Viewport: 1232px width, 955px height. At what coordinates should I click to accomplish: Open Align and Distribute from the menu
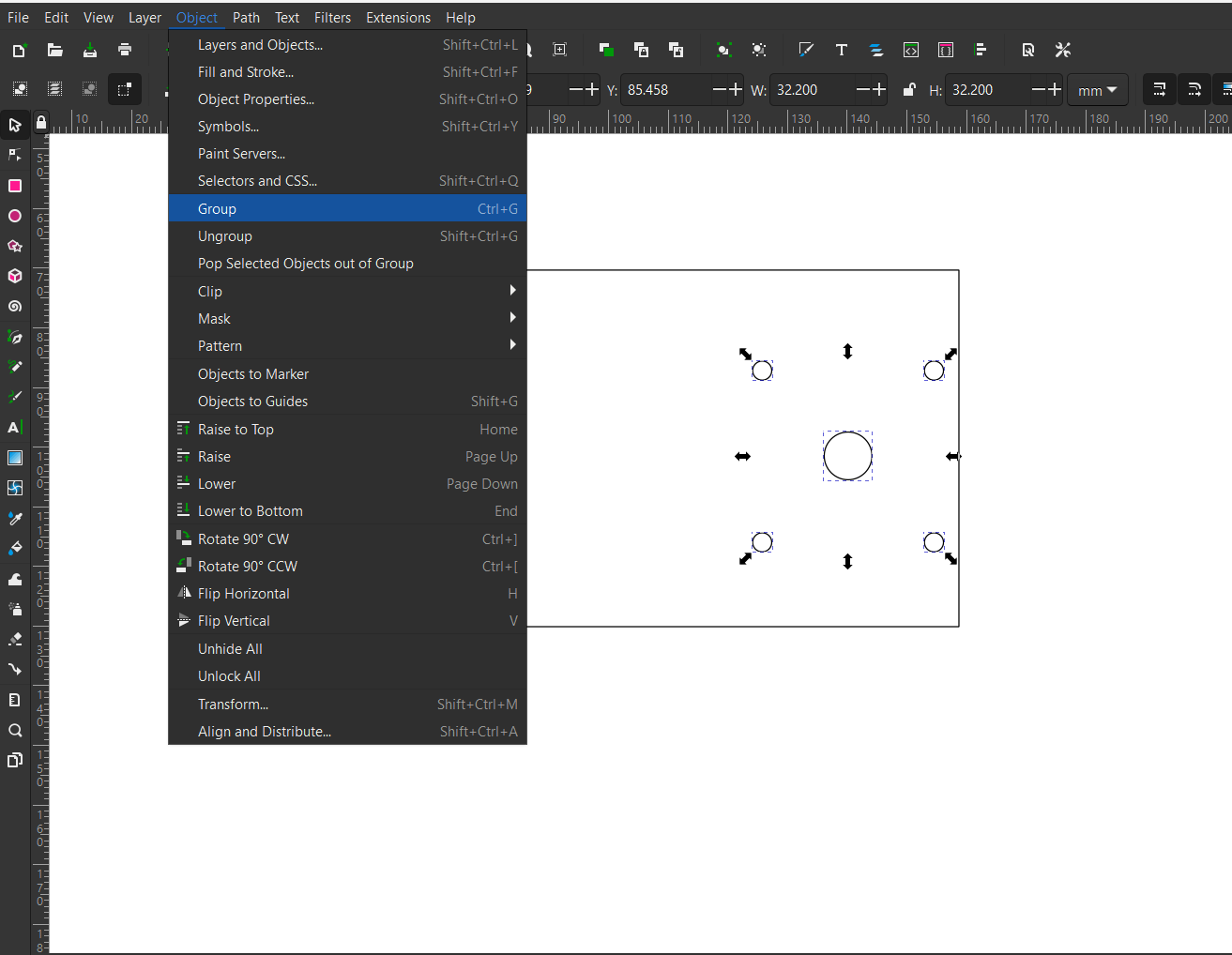tap(348, 732)
